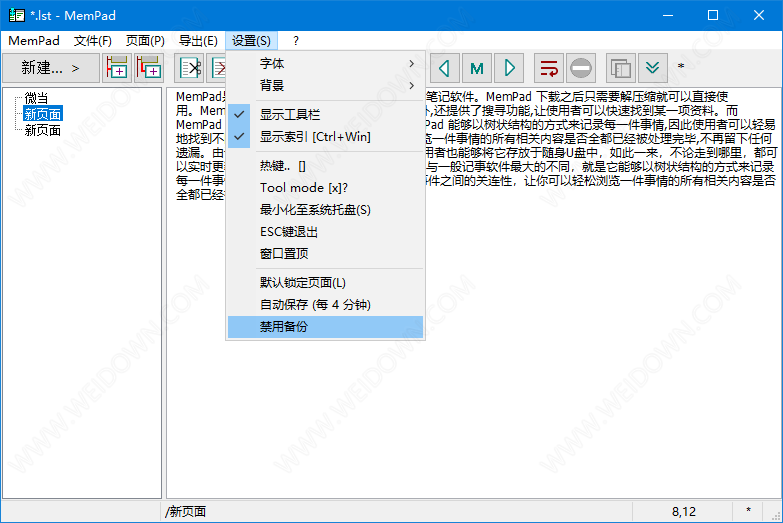Click the MemPad app icon in title bar
This screenshot has width=783, height=523.
click(16, 15)
